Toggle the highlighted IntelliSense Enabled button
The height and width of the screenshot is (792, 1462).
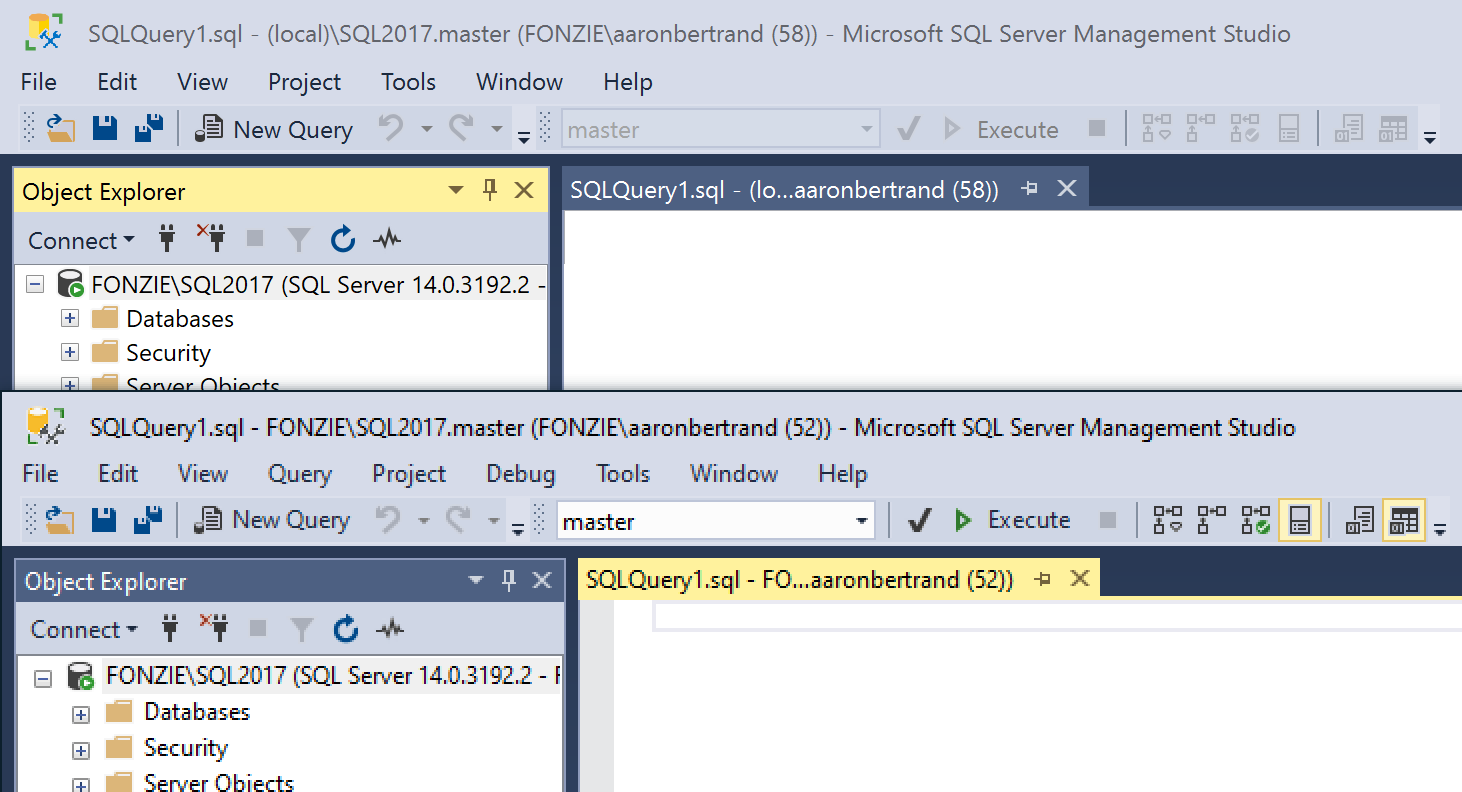coord(1299,520)
